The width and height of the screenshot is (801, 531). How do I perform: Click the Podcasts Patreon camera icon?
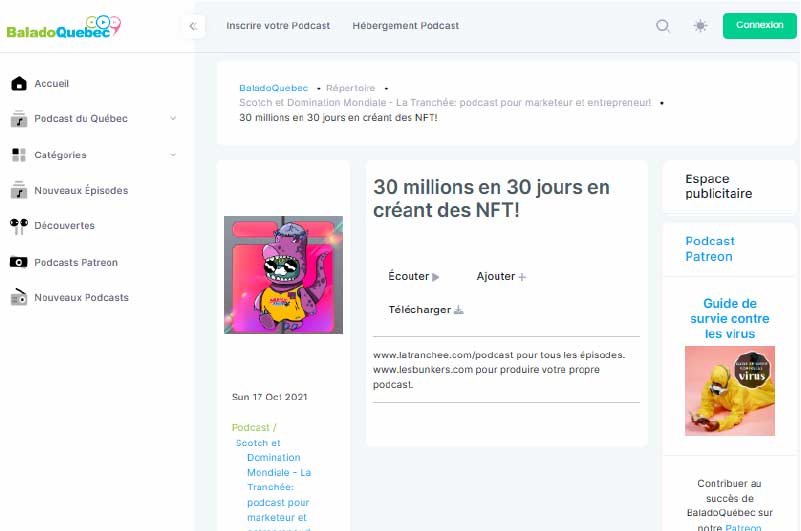19,262
